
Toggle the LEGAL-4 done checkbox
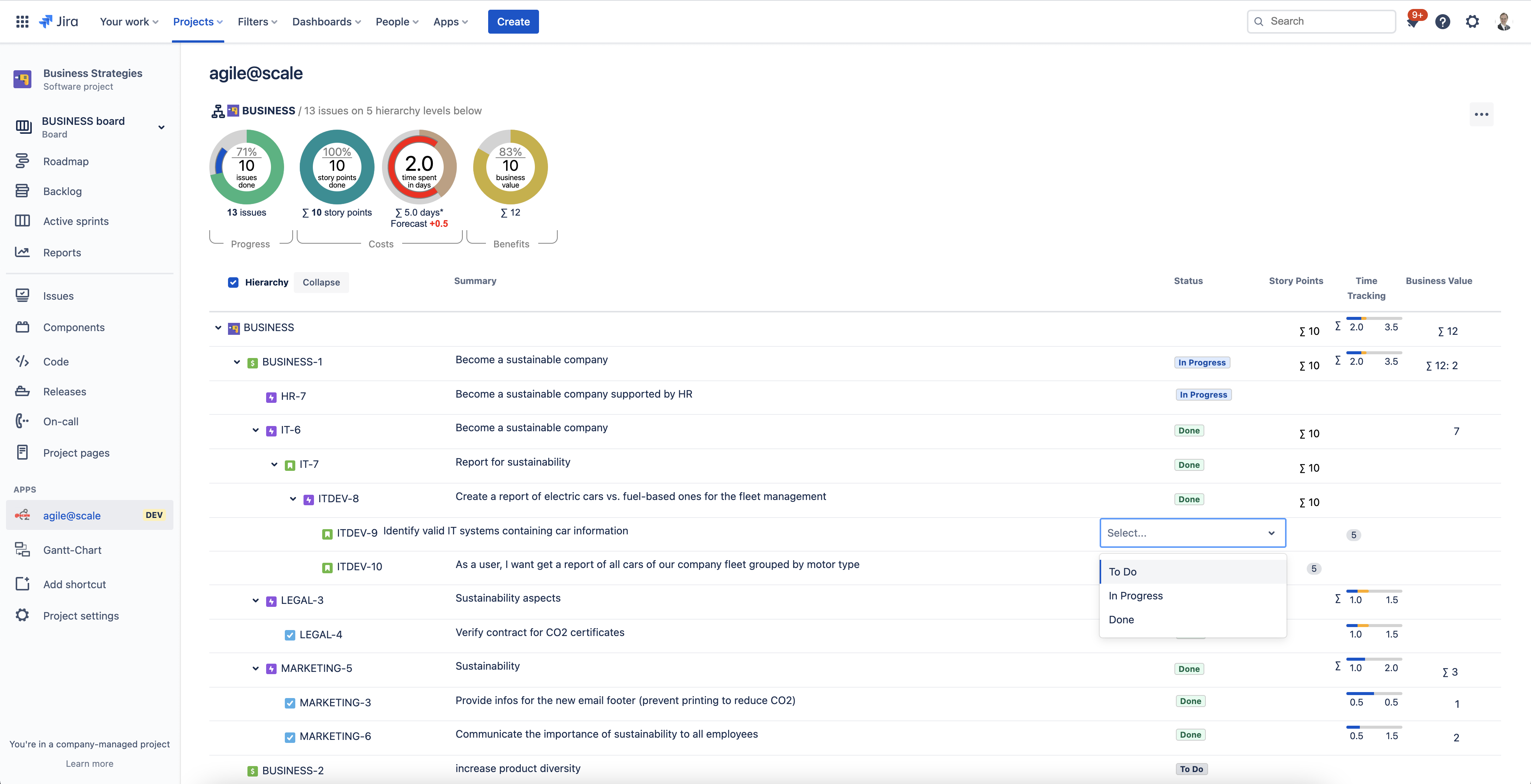click(289, 634)
